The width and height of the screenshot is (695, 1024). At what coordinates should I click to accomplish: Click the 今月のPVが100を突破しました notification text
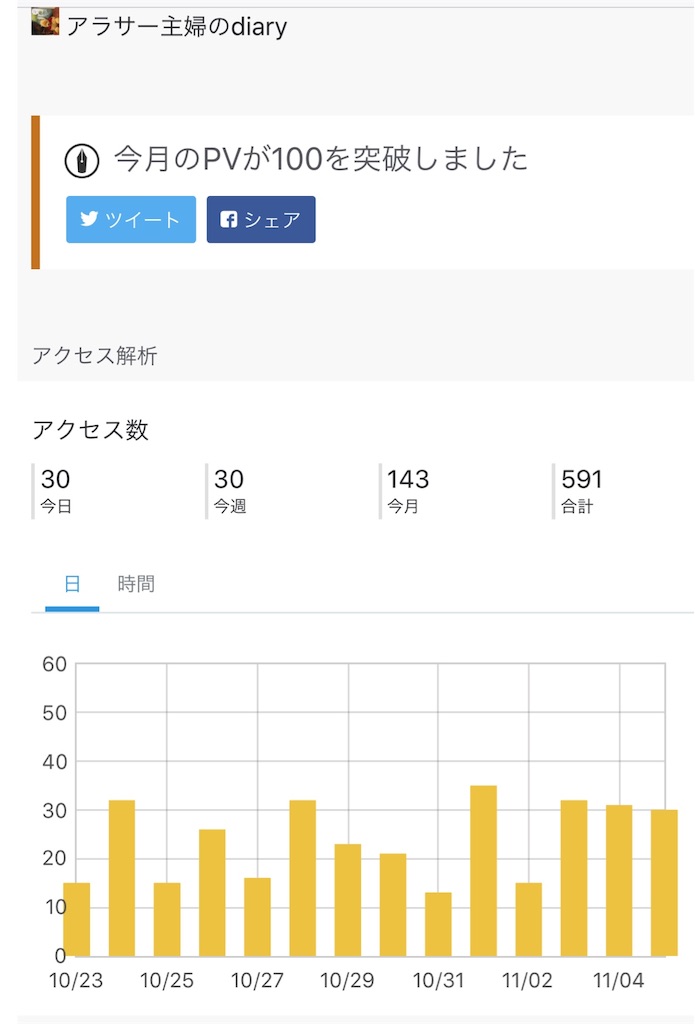tap(321, 159)
